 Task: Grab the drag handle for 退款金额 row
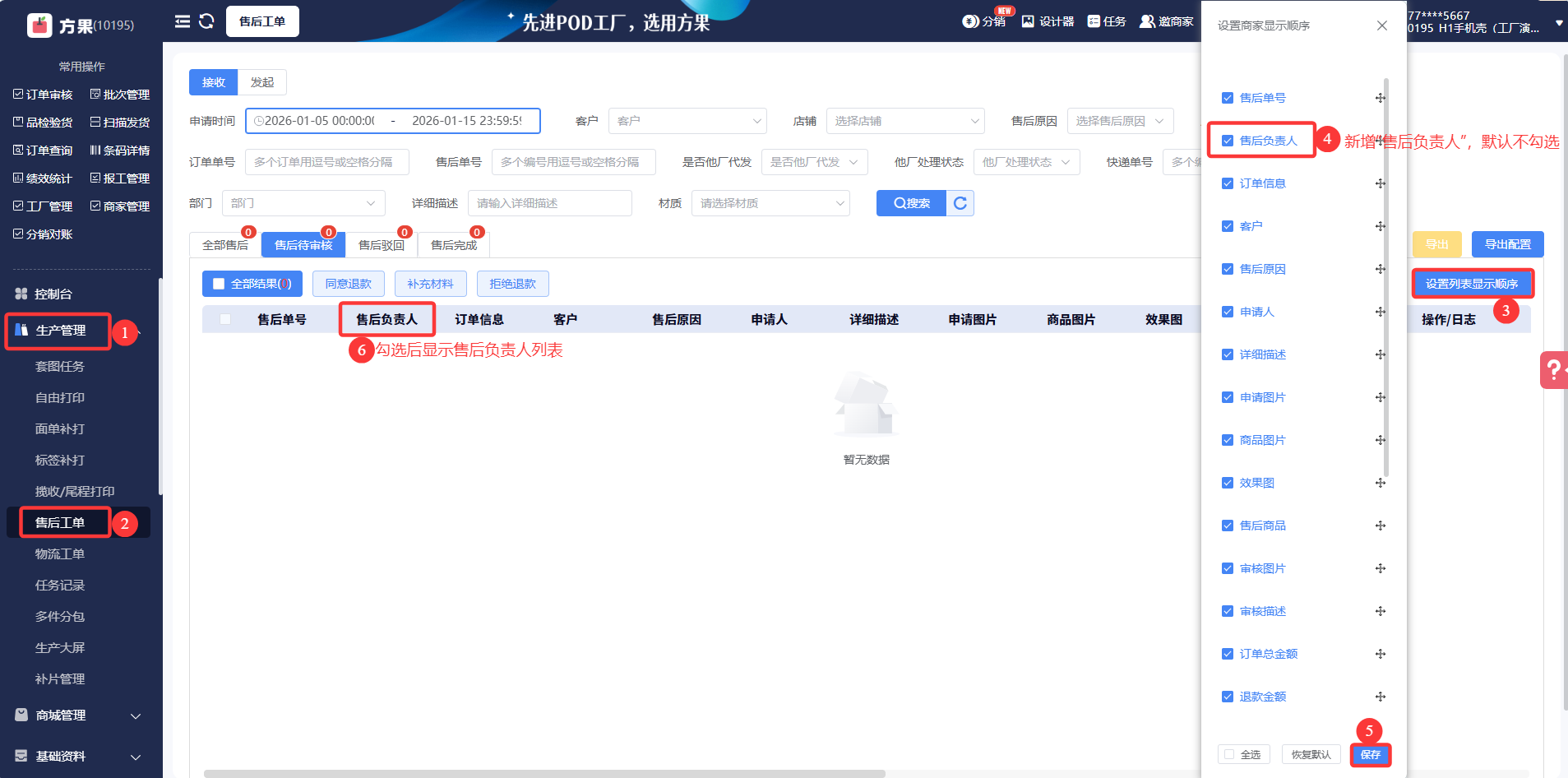1381,697
